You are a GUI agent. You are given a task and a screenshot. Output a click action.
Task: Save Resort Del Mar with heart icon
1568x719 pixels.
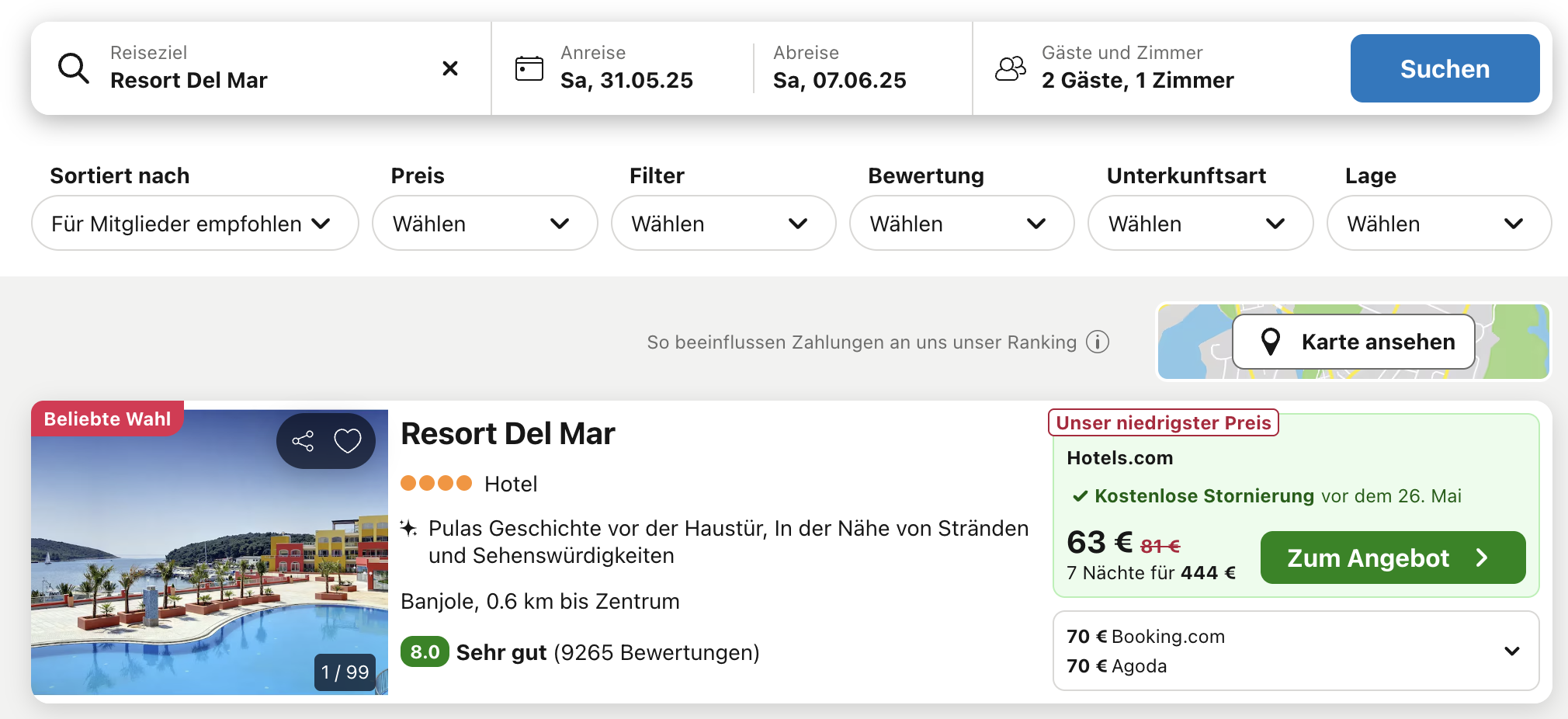[x=348, y=441]
